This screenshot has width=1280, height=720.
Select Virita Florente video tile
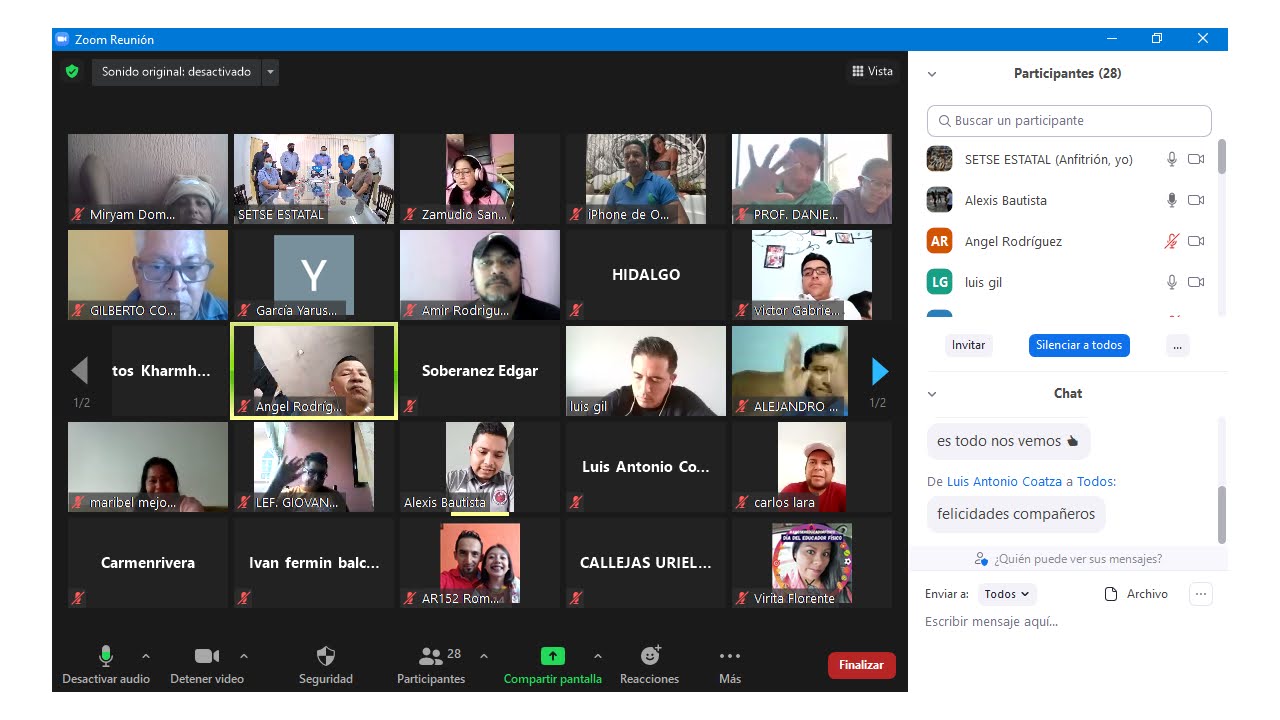click(812, 563)
